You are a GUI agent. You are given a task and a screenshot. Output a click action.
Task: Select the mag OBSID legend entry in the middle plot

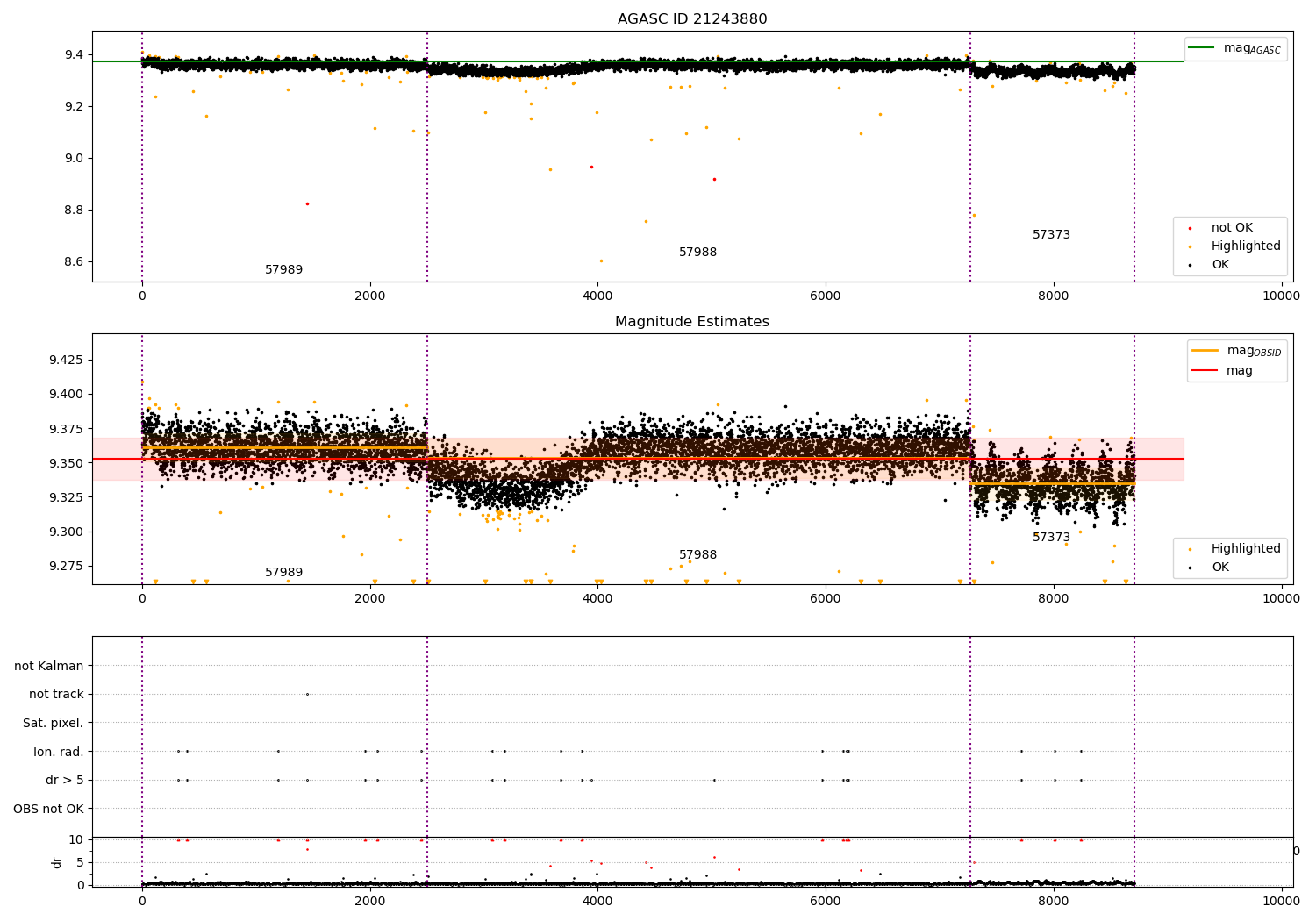tap(1237, 352)
